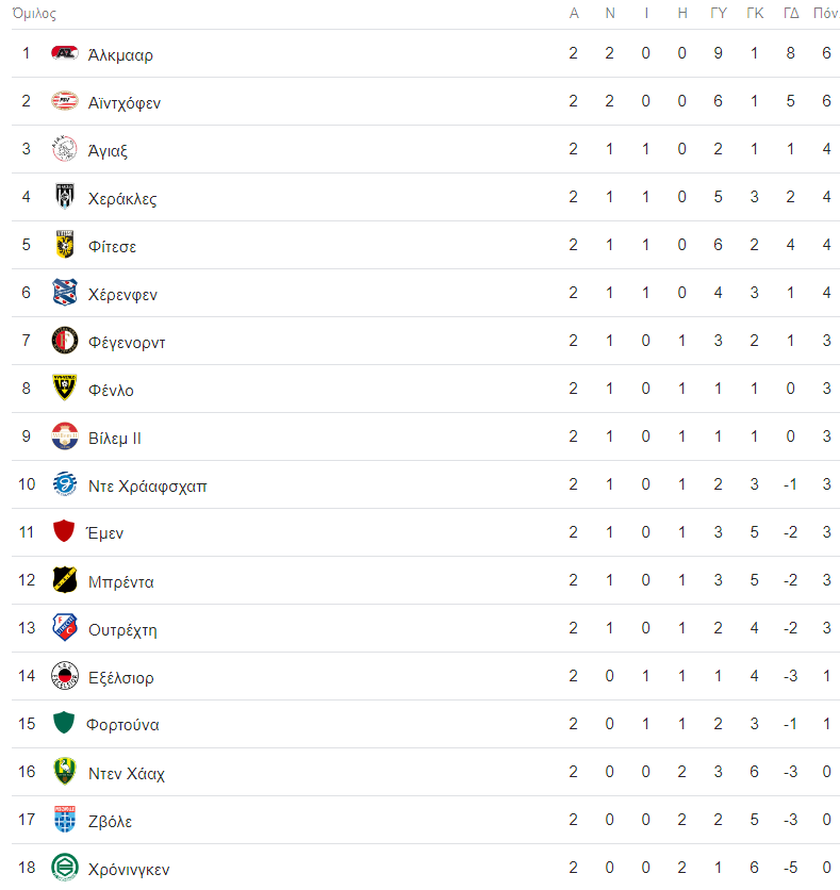Click the Heerenveen club badge

64,292
